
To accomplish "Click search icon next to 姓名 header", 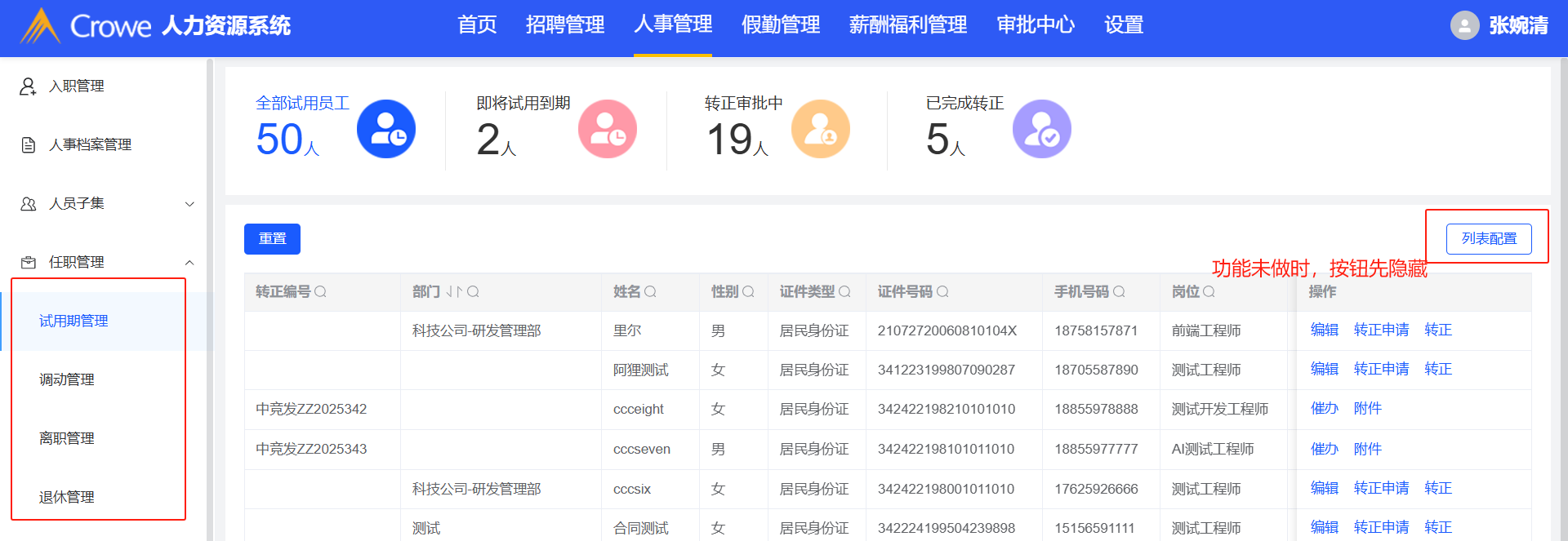I will (x=650, y=291).
